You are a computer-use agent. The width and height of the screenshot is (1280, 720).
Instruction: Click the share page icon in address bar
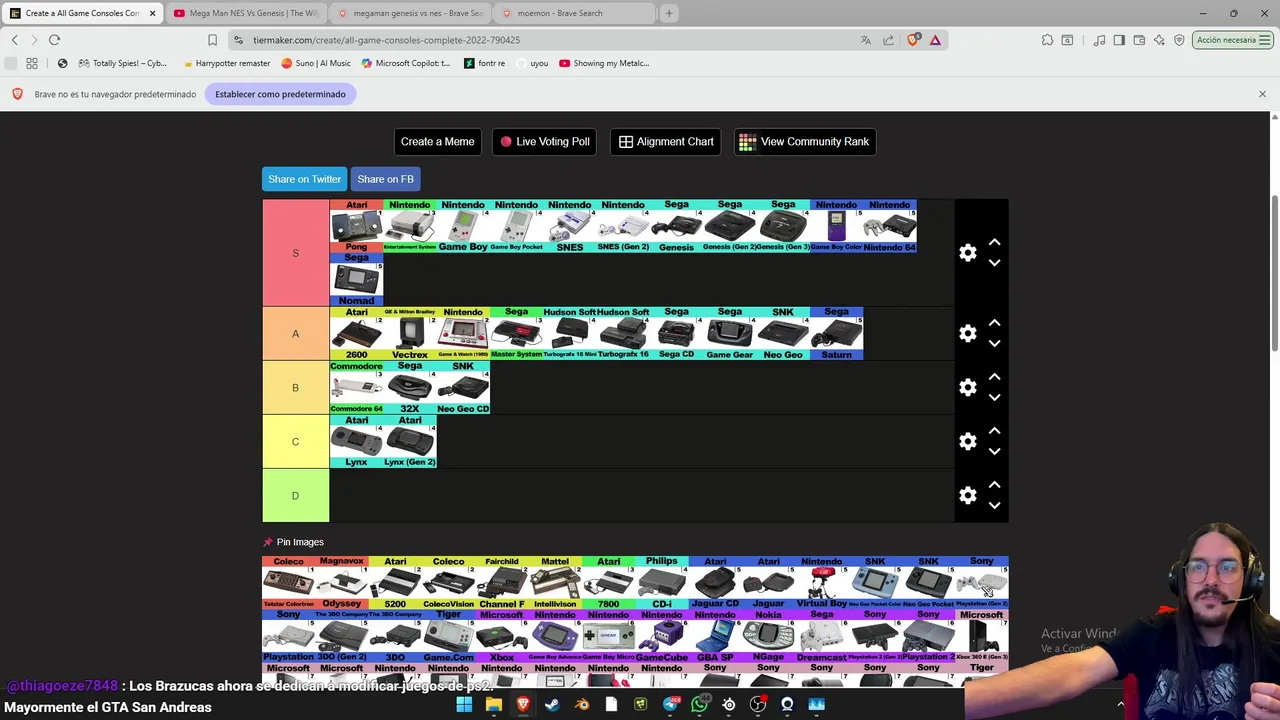pyautogui.click(x=888, y=40)
